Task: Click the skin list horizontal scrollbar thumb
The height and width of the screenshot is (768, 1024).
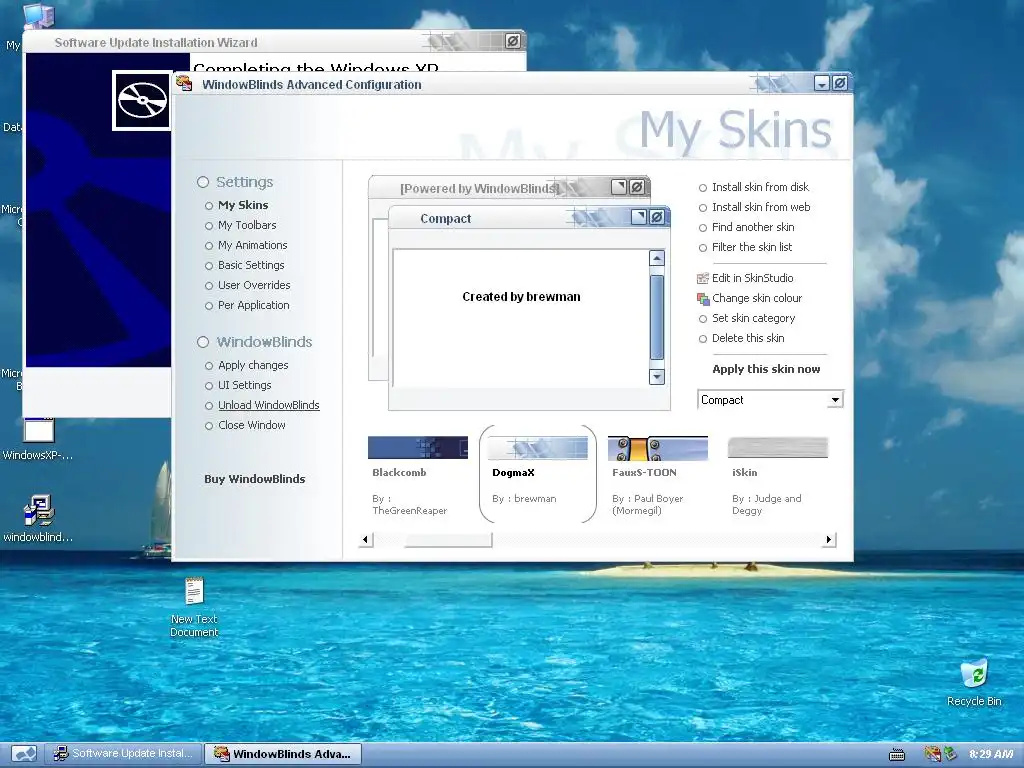Action: pyautogui.click(x=448, y=540)
